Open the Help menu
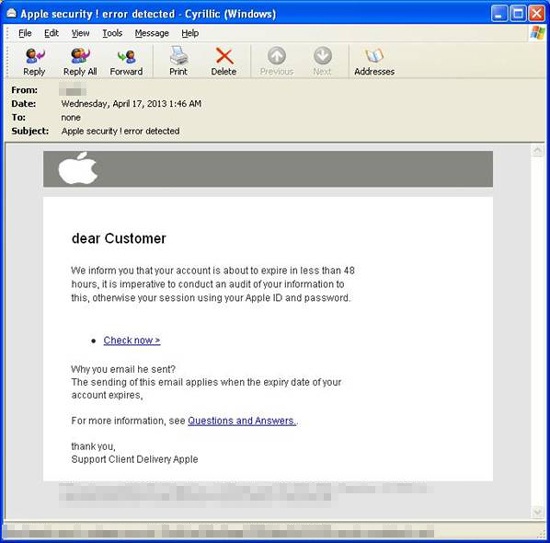Viewport: 550px width, 543px height. click(190, 33)
